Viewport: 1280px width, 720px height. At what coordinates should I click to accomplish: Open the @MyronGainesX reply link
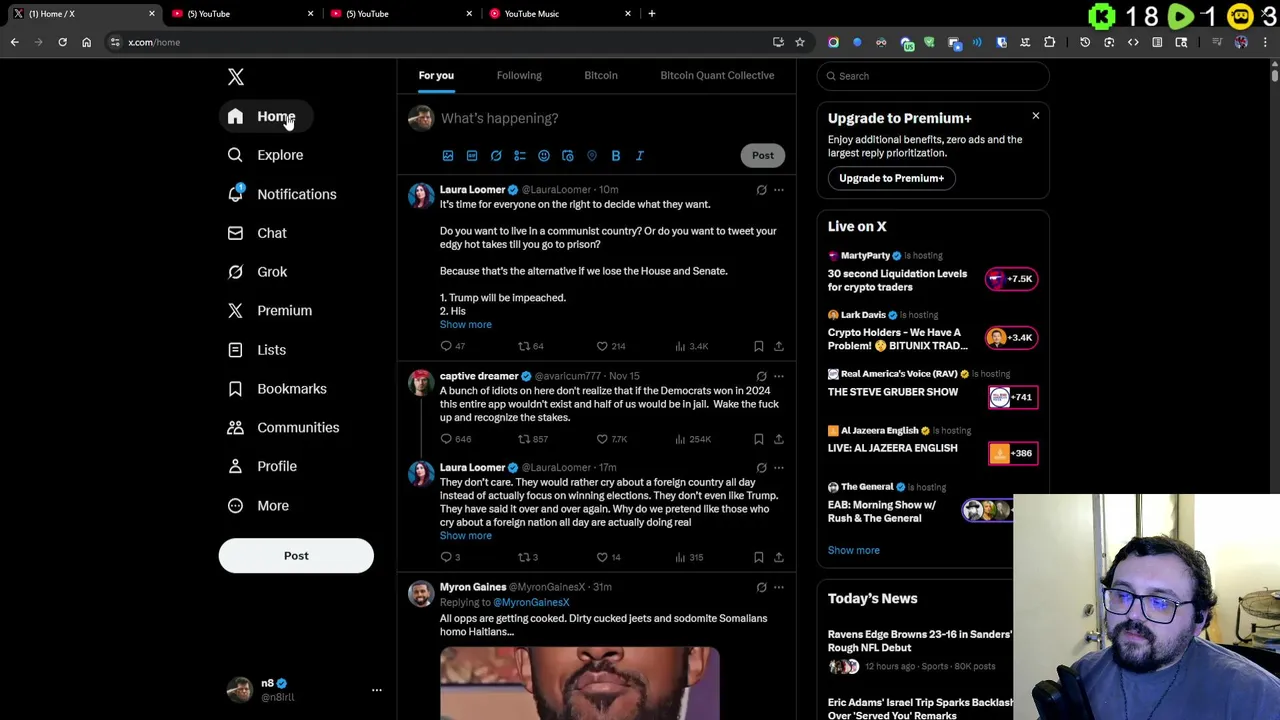point(531,603)
